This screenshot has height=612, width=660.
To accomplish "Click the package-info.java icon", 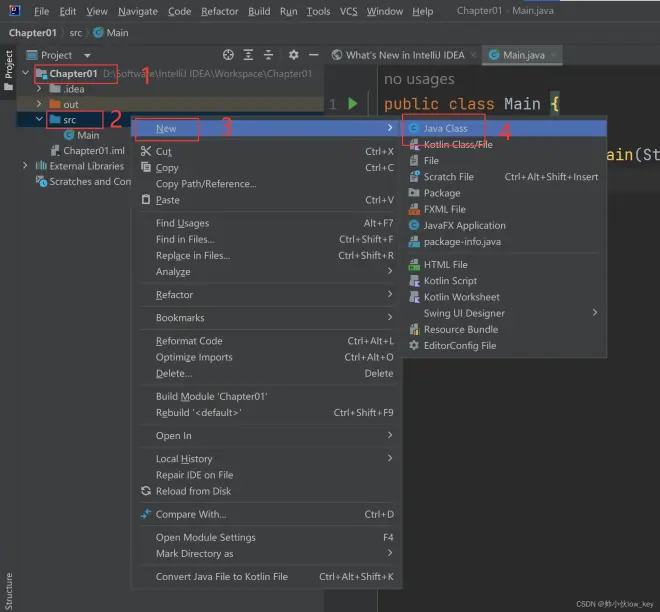I will [x=414, y=242].
